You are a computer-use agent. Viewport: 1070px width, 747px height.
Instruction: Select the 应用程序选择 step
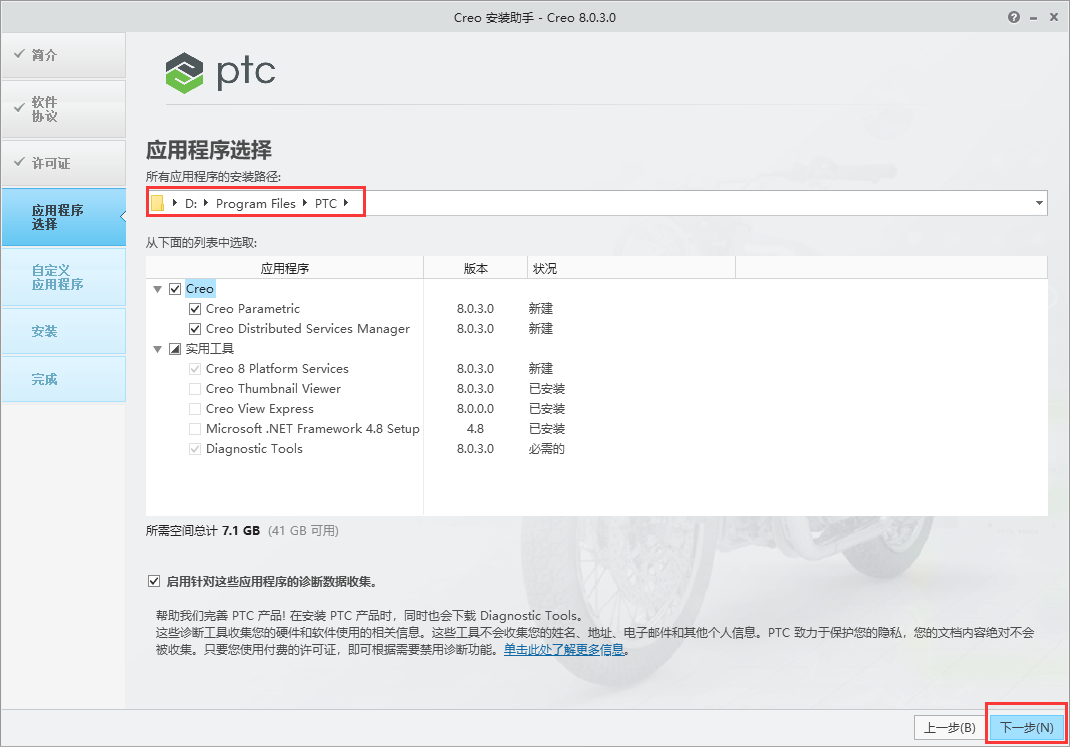click(x=63, y=217)
